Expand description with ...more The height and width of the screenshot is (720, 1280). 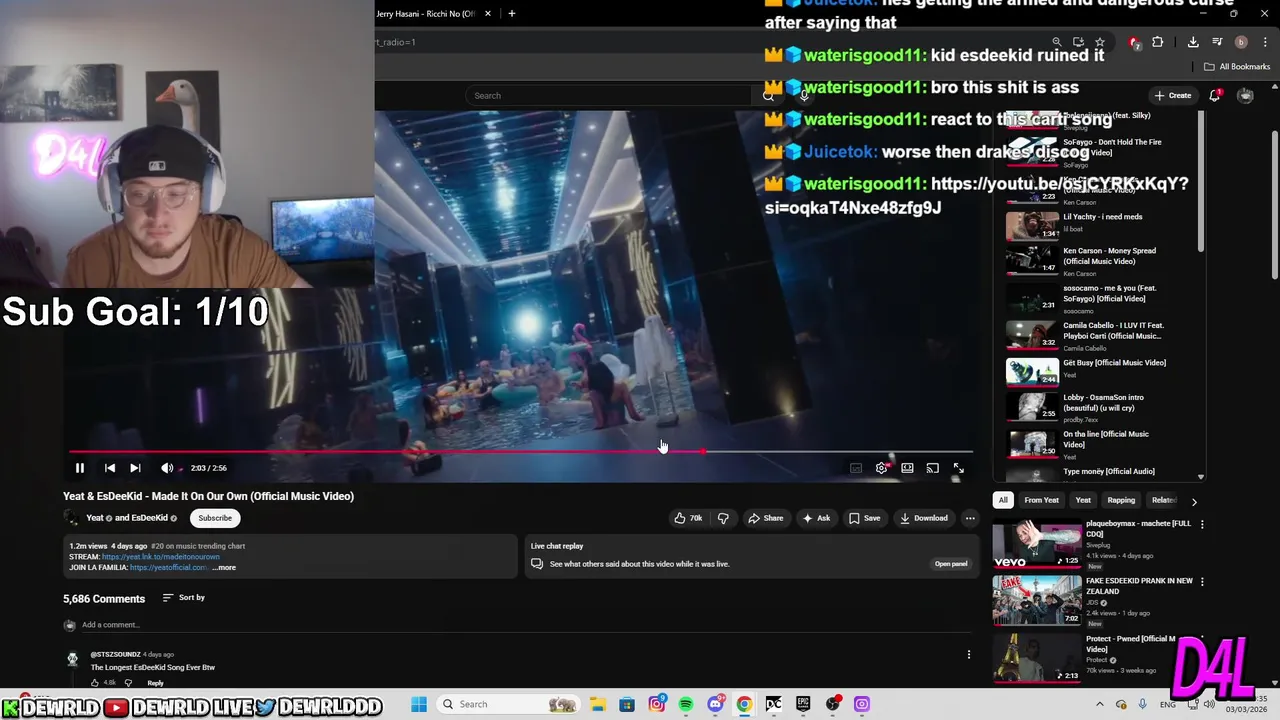[225, 568]
